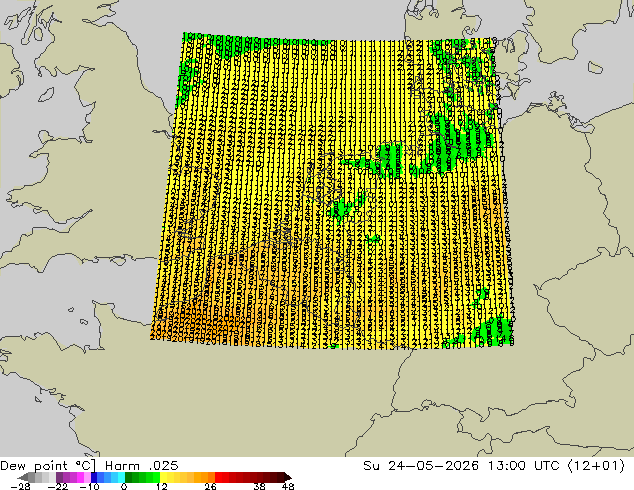Click the 48 legend value label
The image size is (634, 490).
click(288, 486)
